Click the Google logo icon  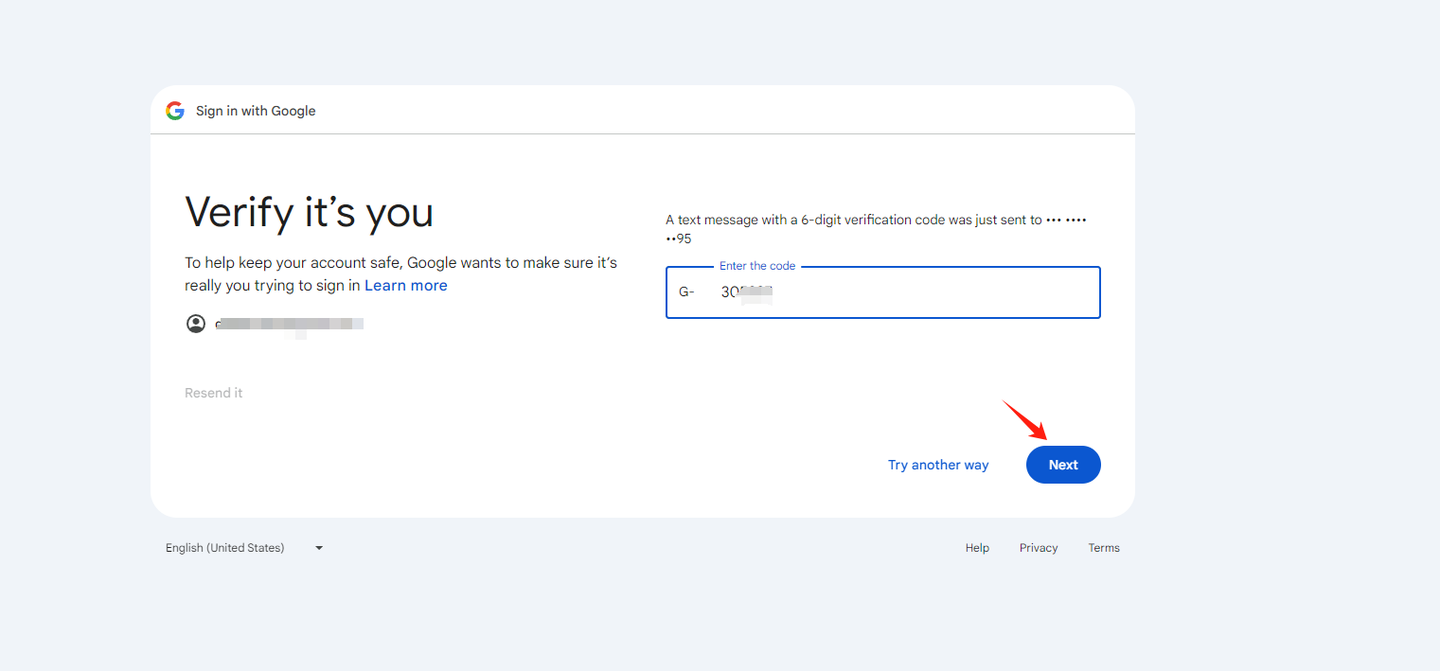[x=175, y=111]
